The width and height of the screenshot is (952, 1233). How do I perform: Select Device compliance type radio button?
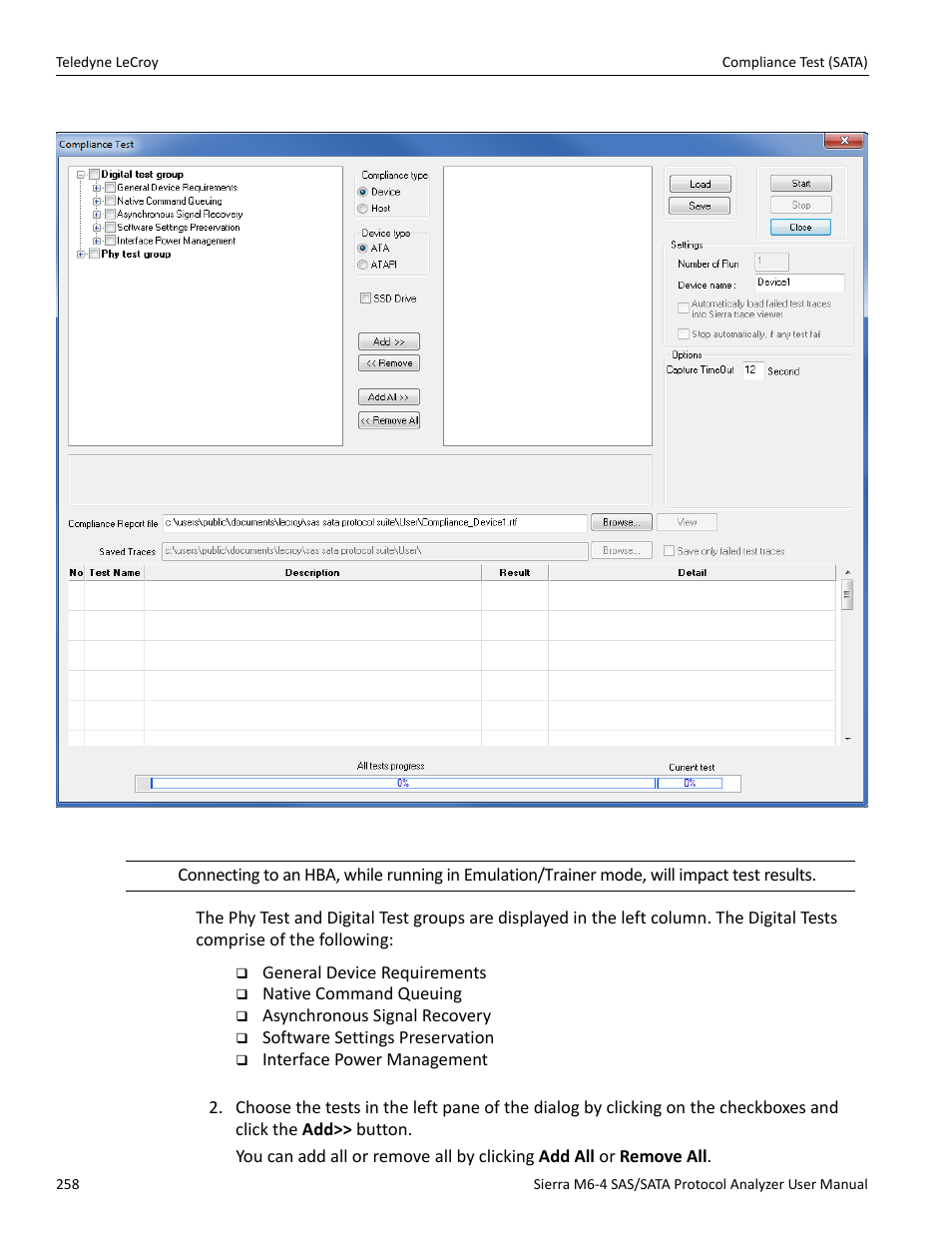click(x=363, y=192)
